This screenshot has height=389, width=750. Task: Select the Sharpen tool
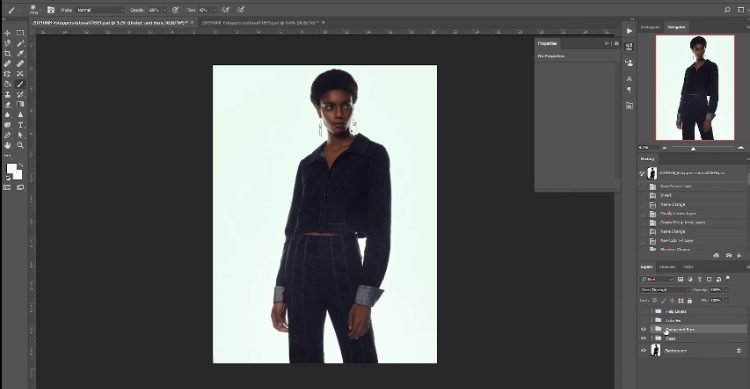click(x=20, y=115)
